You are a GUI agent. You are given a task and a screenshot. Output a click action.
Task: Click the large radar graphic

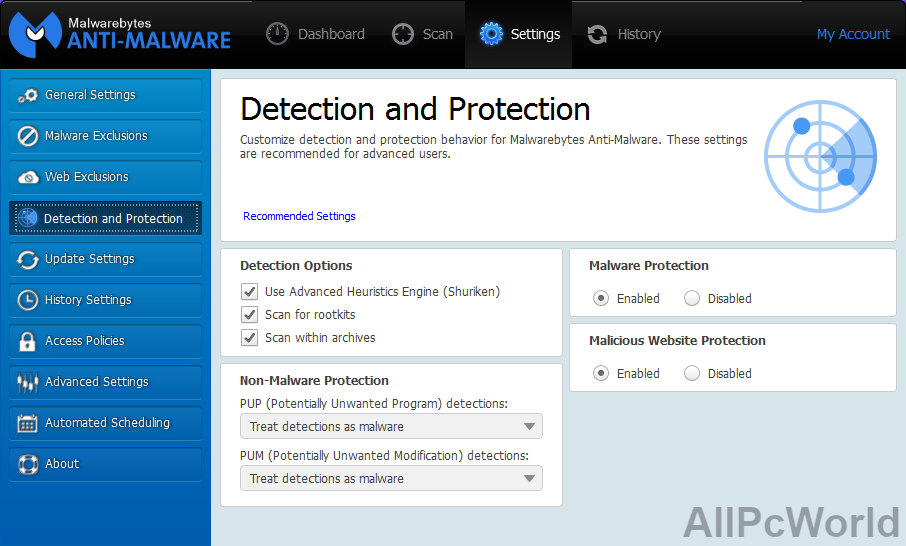pos(820,157)
